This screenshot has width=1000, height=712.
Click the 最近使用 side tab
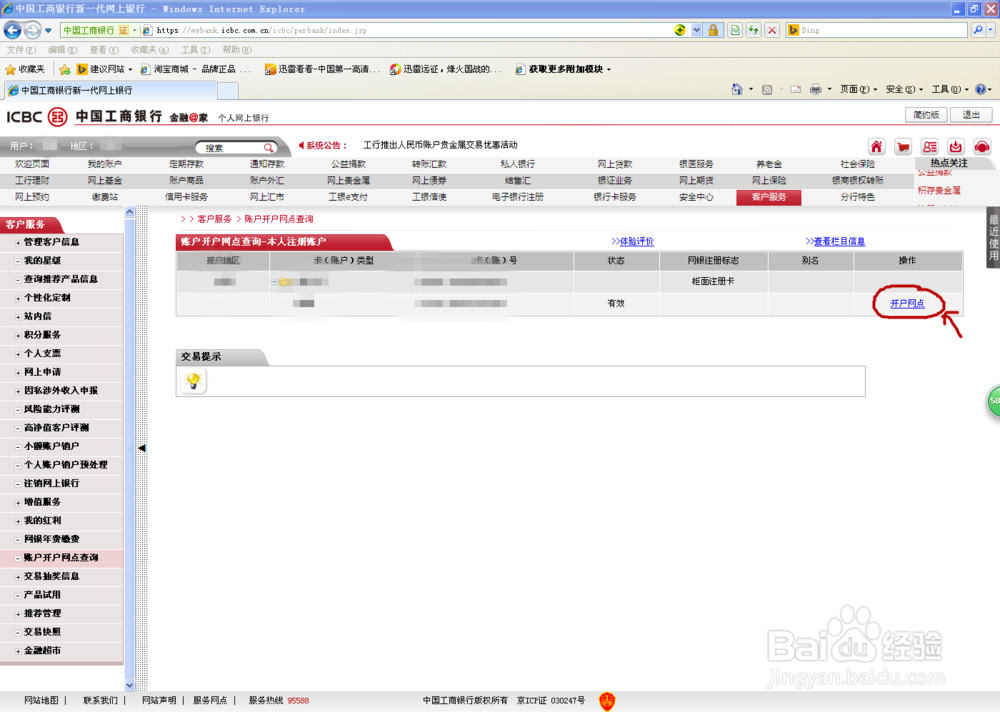click(x=993, y=237)
